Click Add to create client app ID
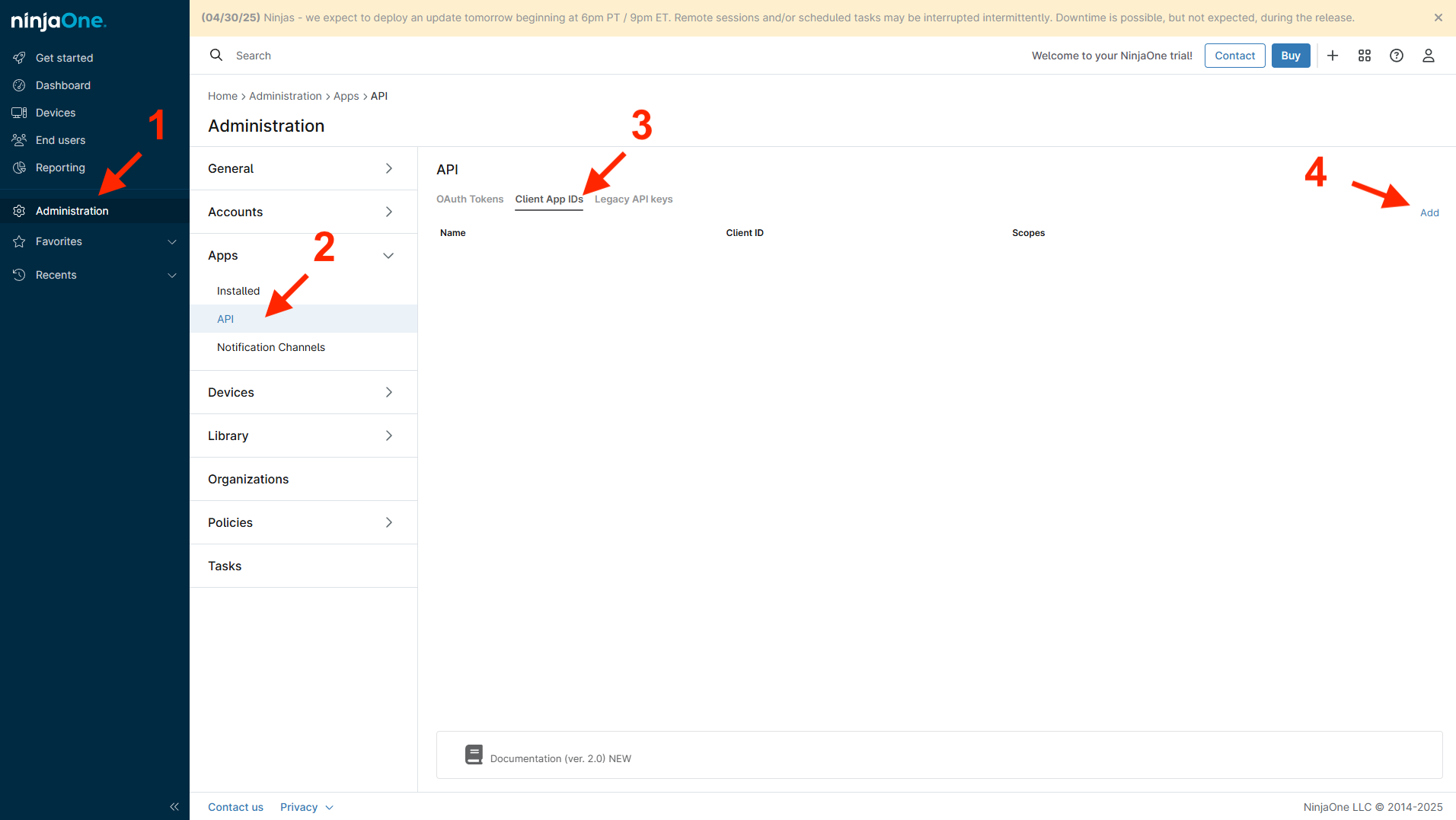The width and height of the screenshot is (1456, 820). point(1429,213)
